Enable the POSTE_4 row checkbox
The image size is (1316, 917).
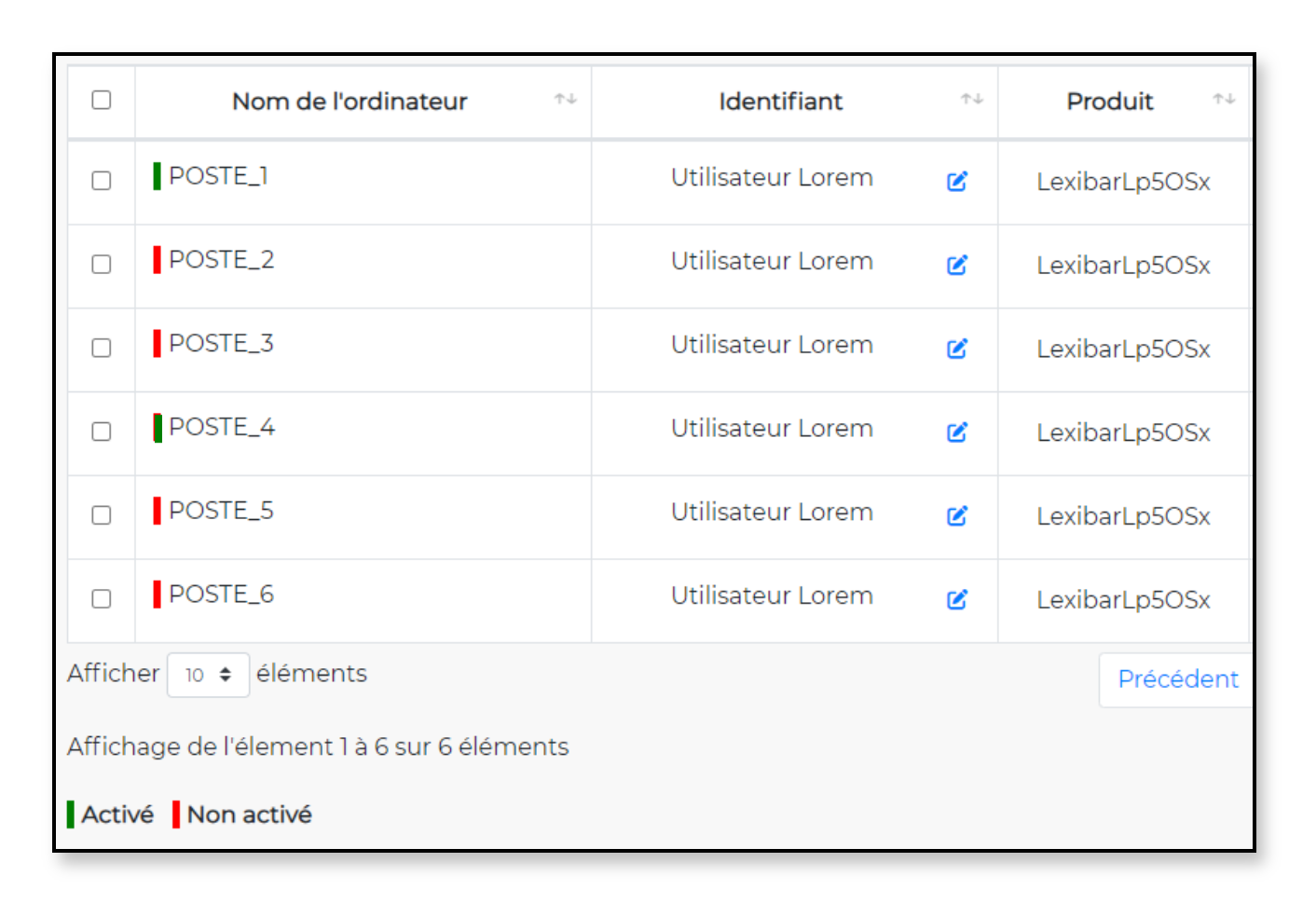[x=102, y=431]
